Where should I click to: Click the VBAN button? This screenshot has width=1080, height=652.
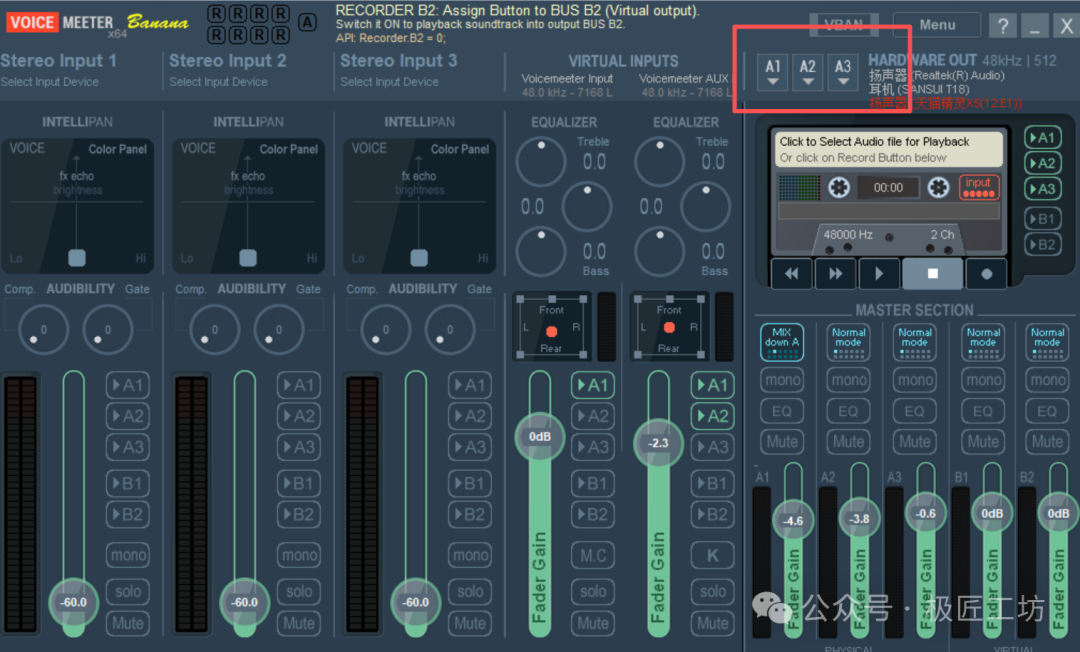(844, 25)
